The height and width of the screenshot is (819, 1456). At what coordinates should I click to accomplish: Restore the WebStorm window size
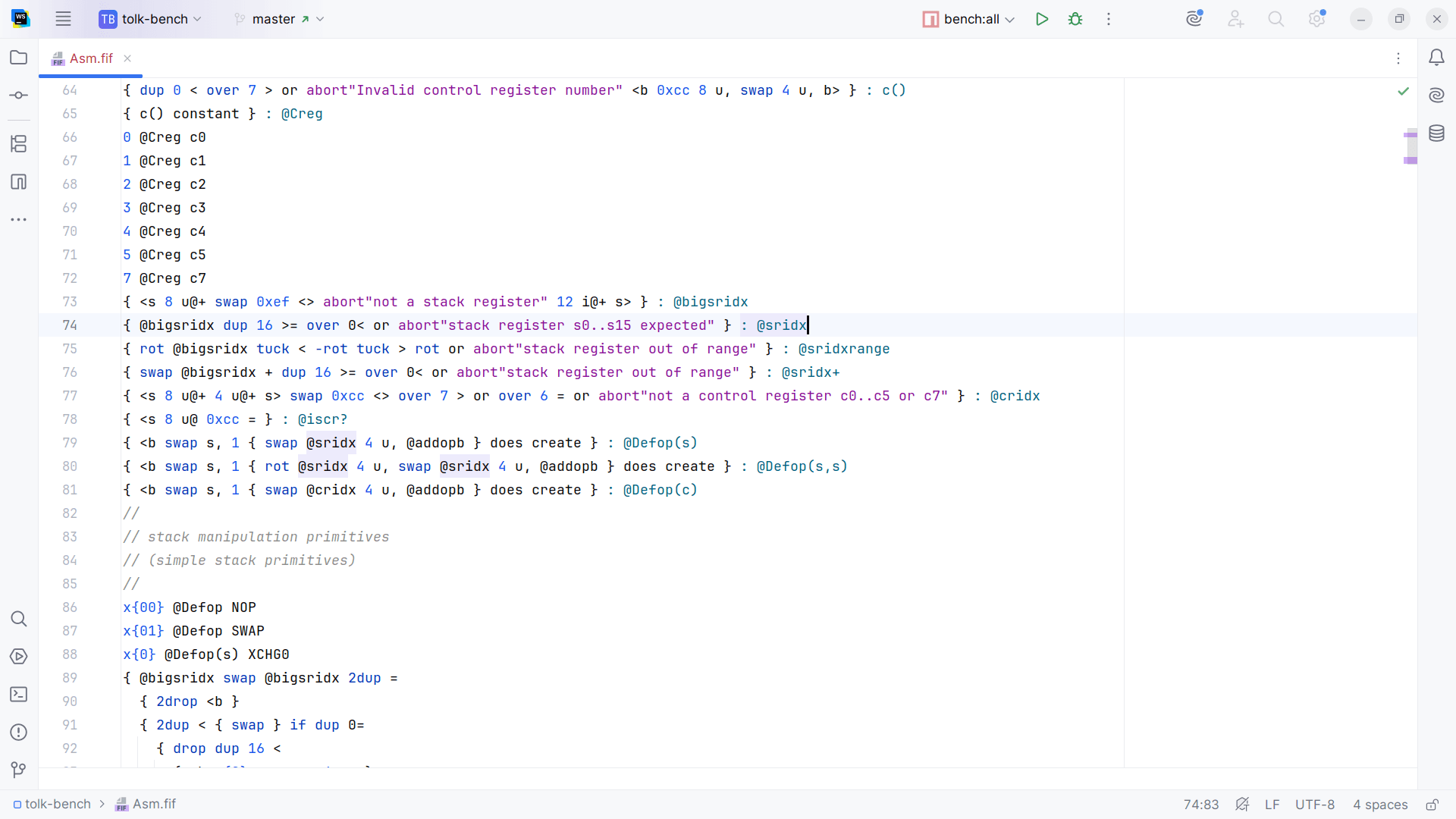[x=1399, y=19]
